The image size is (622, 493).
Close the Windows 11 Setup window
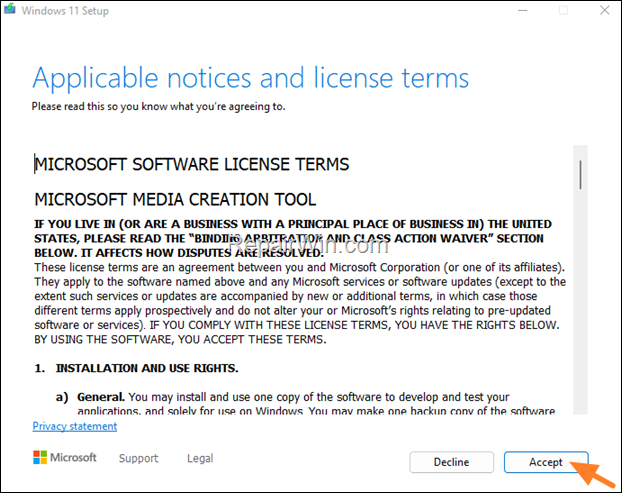605,10
